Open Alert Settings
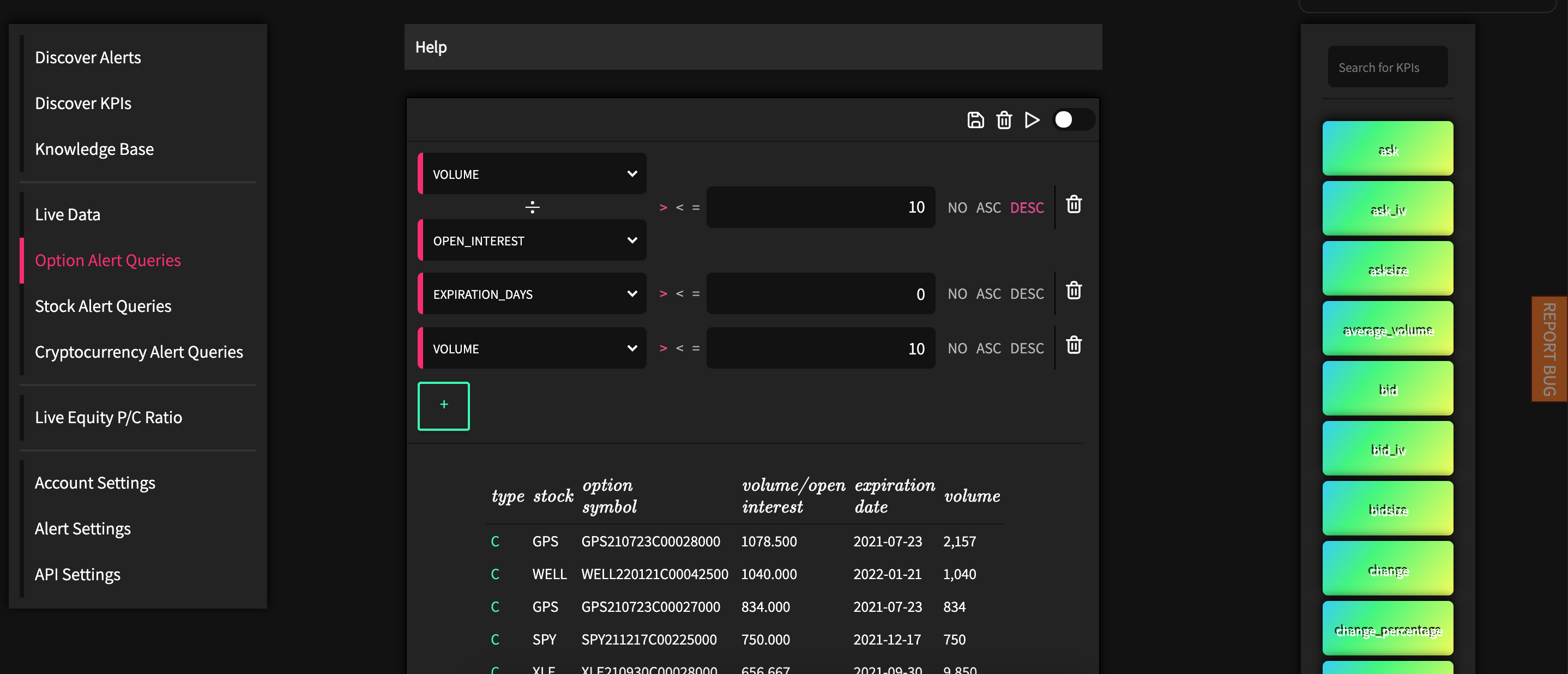Screen dimensions: 1568x674 point(83,528)
